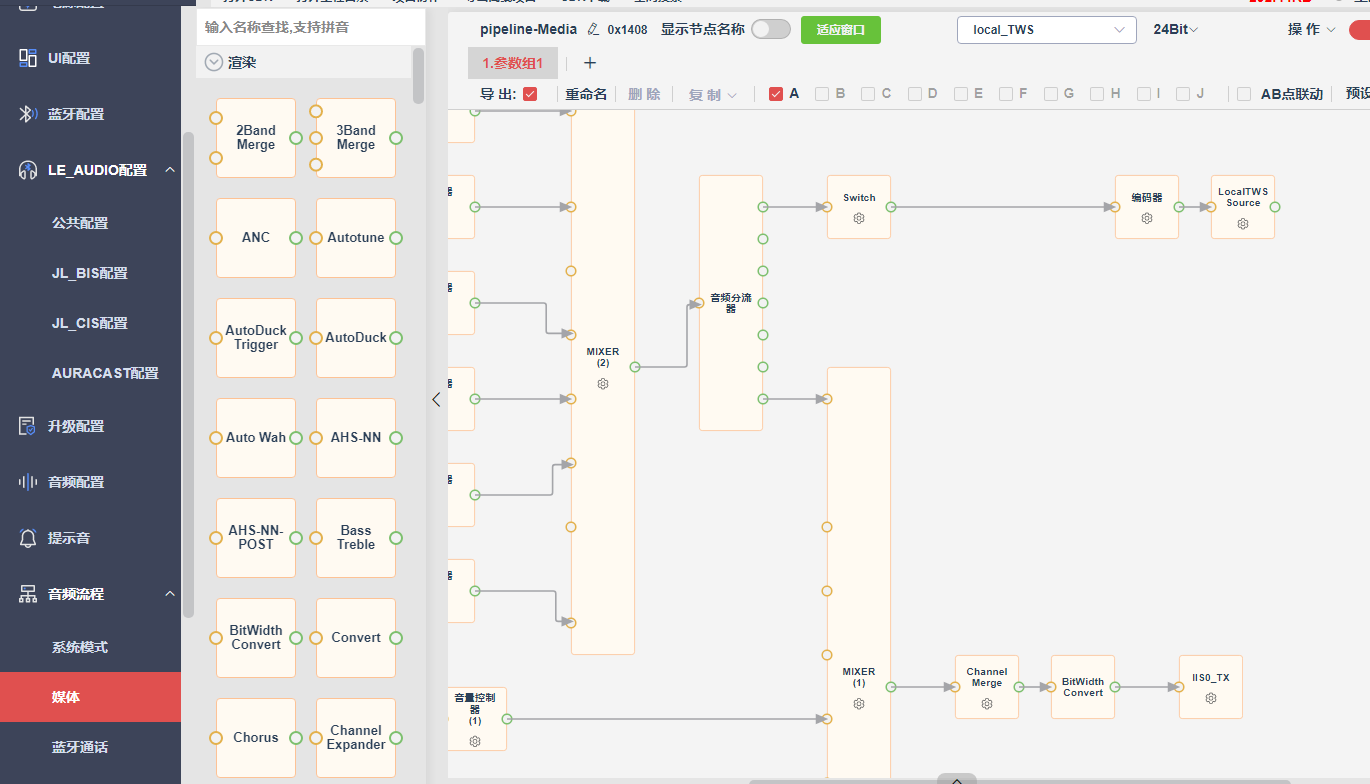Open MIXER (1) node settings gear
The image size is (1370, 784).
[859, 704]
